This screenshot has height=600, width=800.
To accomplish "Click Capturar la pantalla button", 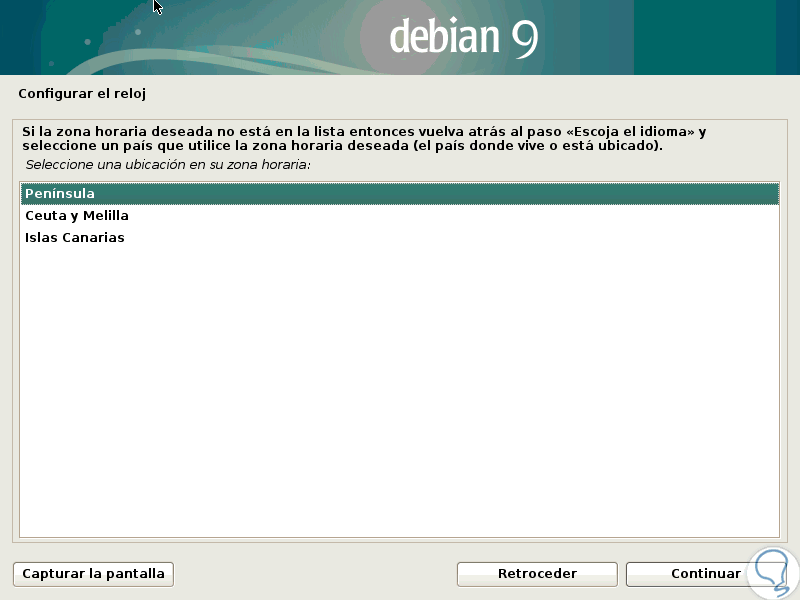I will [93, 574].
